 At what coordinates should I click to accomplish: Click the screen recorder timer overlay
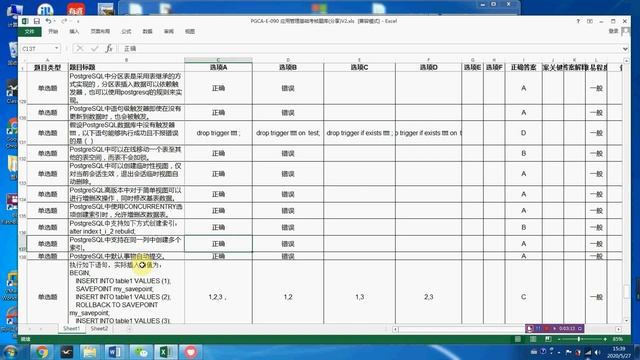(555, 328)
